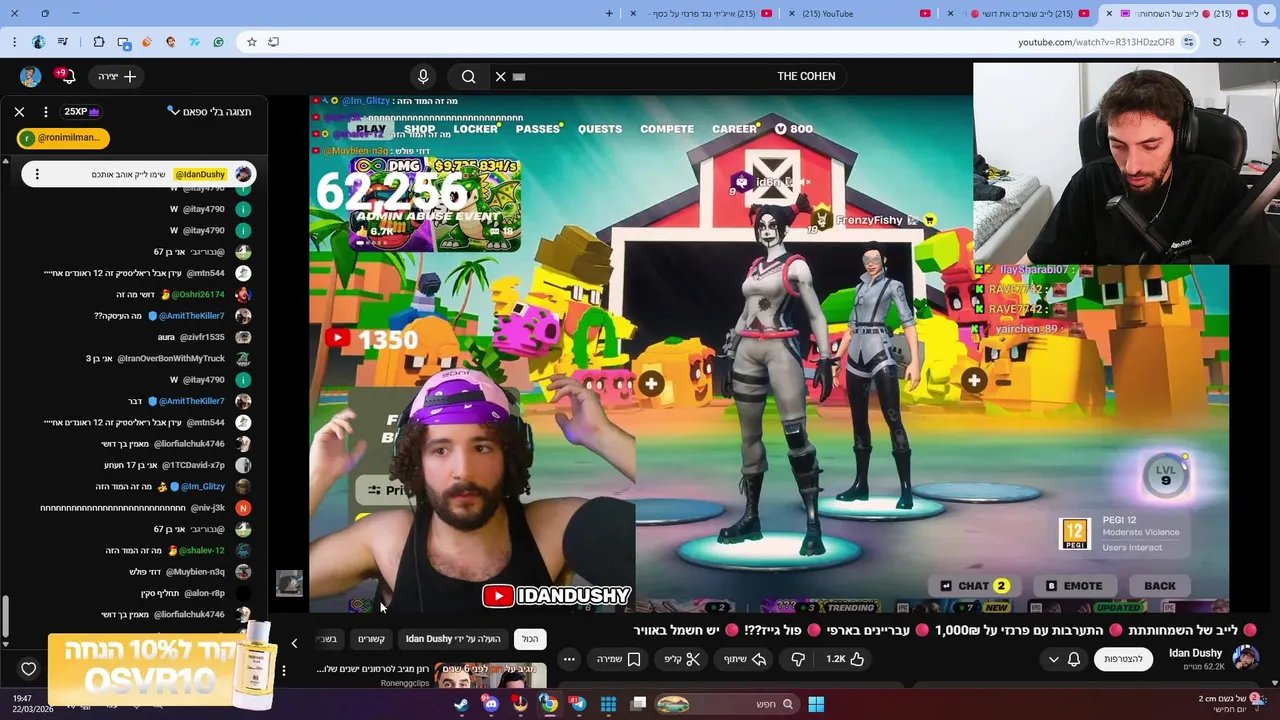The width and height of the screenshot is (1280, 720).
Task: Open the Windows Start button
Action: click(x=816, y=704)
